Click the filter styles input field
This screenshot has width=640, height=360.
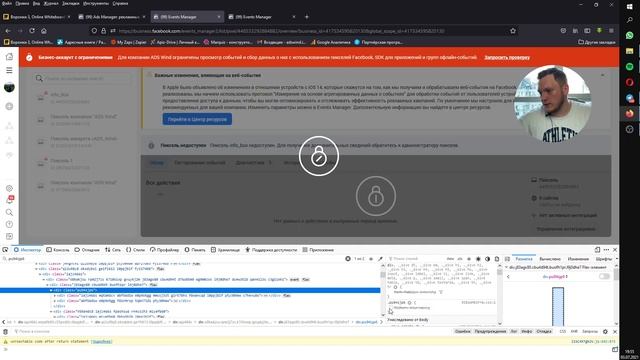point(416,259)
